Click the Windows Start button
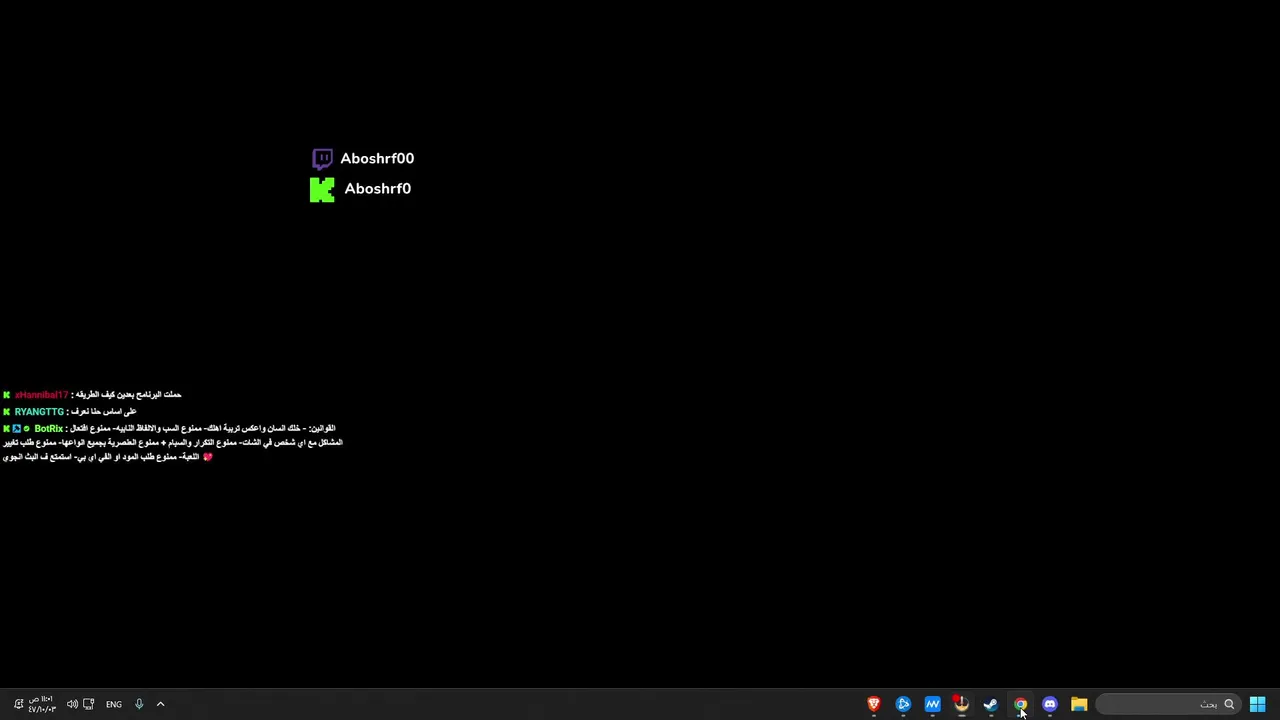 point(1257,704)
